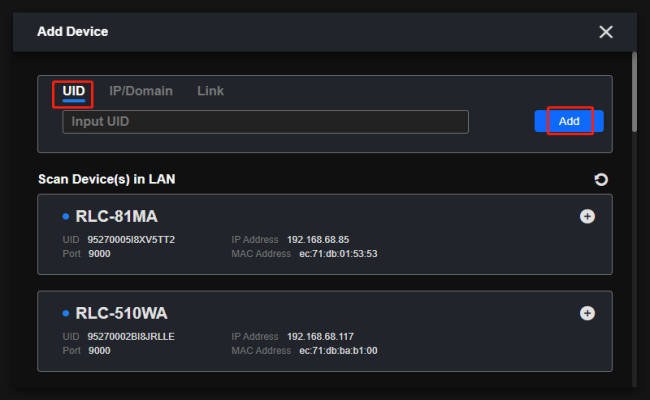Viewport: 650px width, 400px height.
Task: Click IP address 192.168.68.117
Action: point(320,337)
